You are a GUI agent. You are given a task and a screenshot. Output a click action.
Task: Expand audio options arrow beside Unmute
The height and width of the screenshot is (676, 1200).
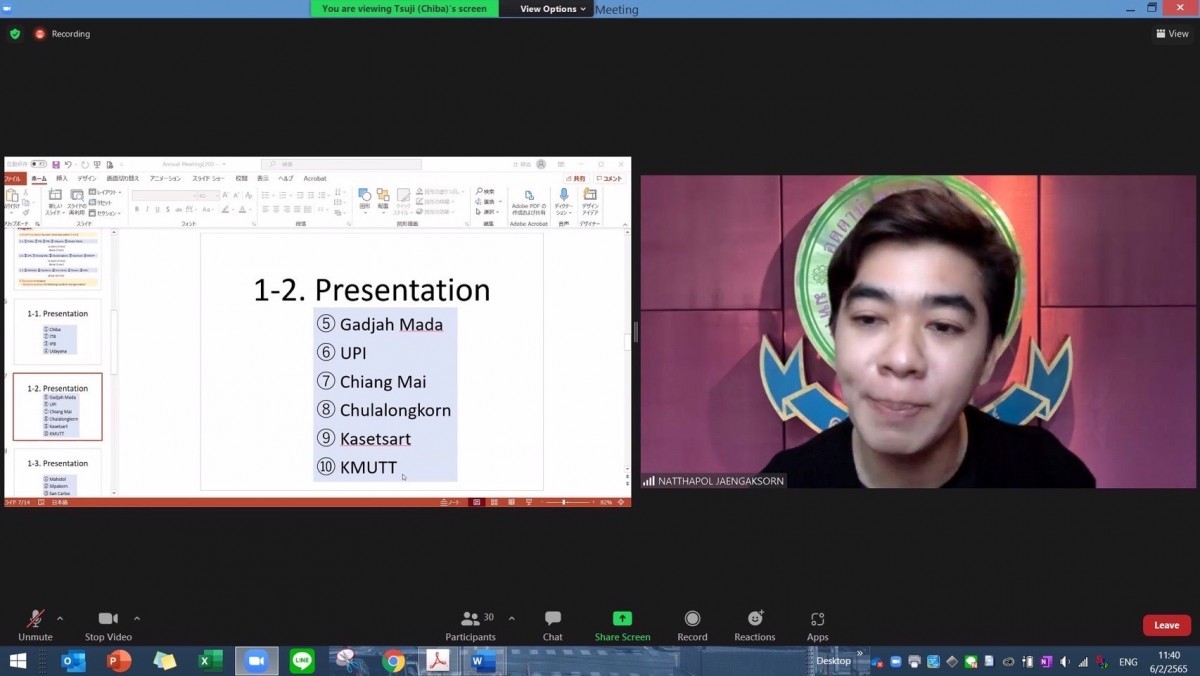(60, 619)
